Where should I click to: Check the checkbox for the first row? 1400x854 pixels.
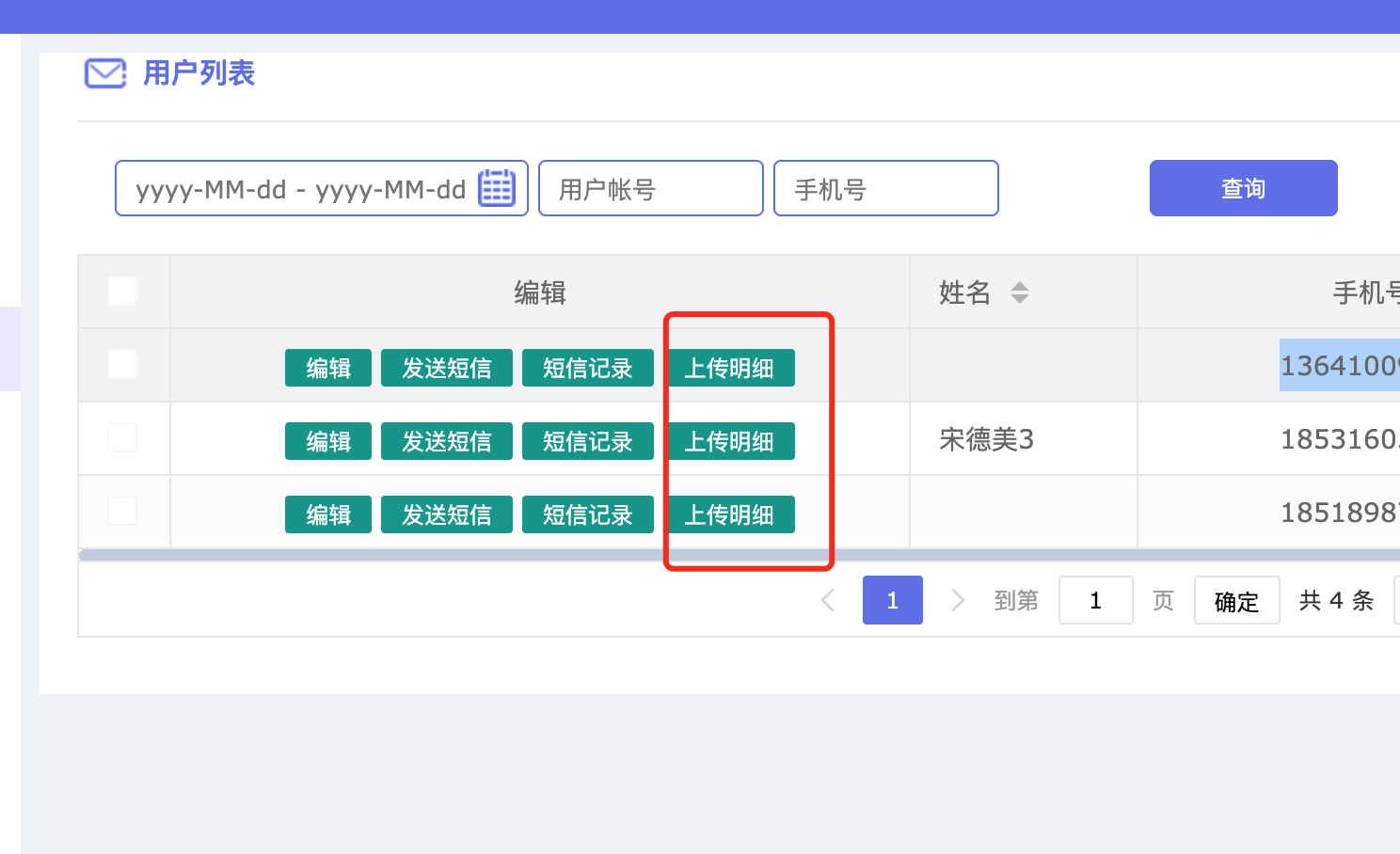(122, 364)
